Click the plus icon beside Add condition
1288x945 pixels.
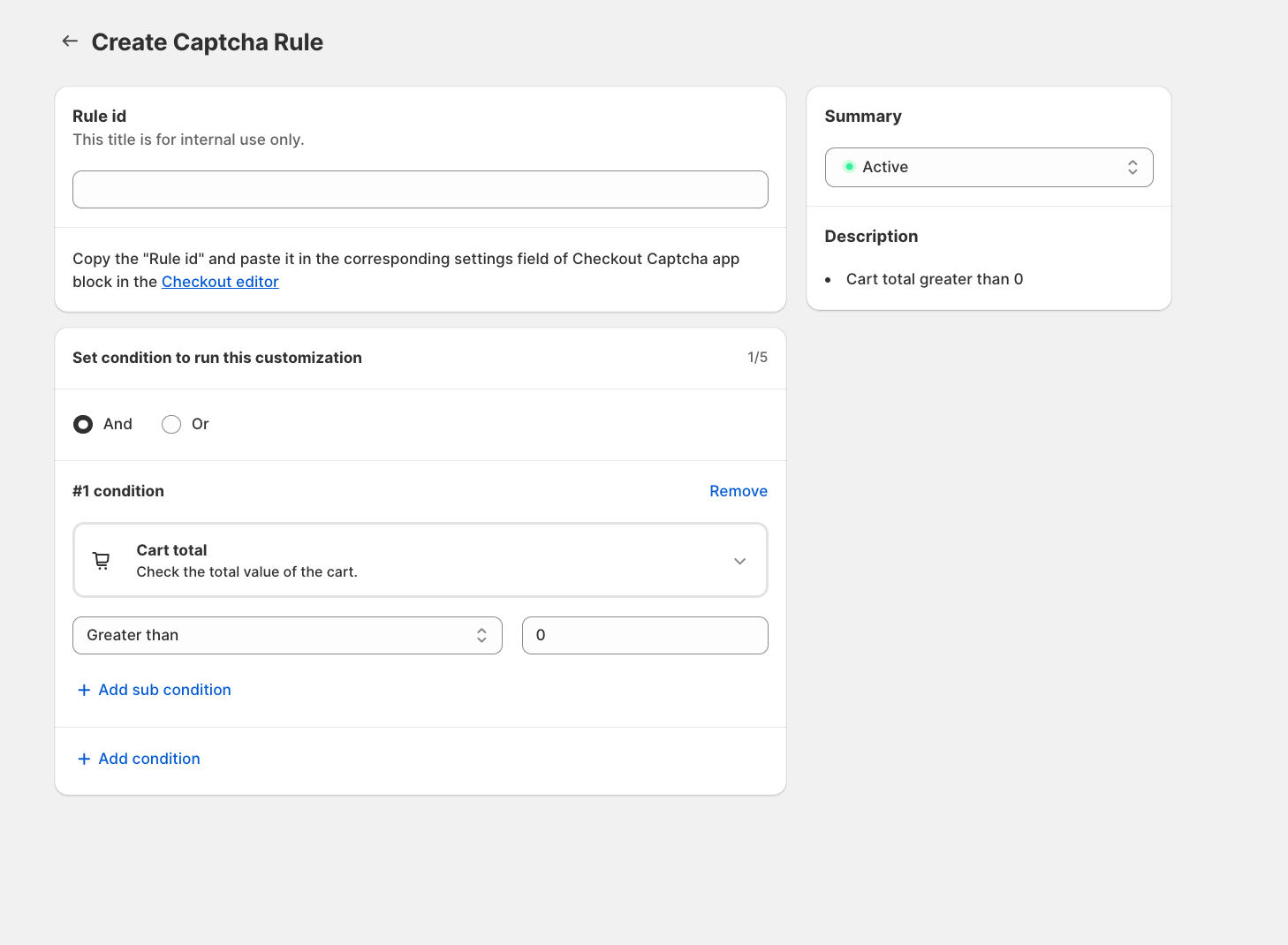(x=84, y=759)
